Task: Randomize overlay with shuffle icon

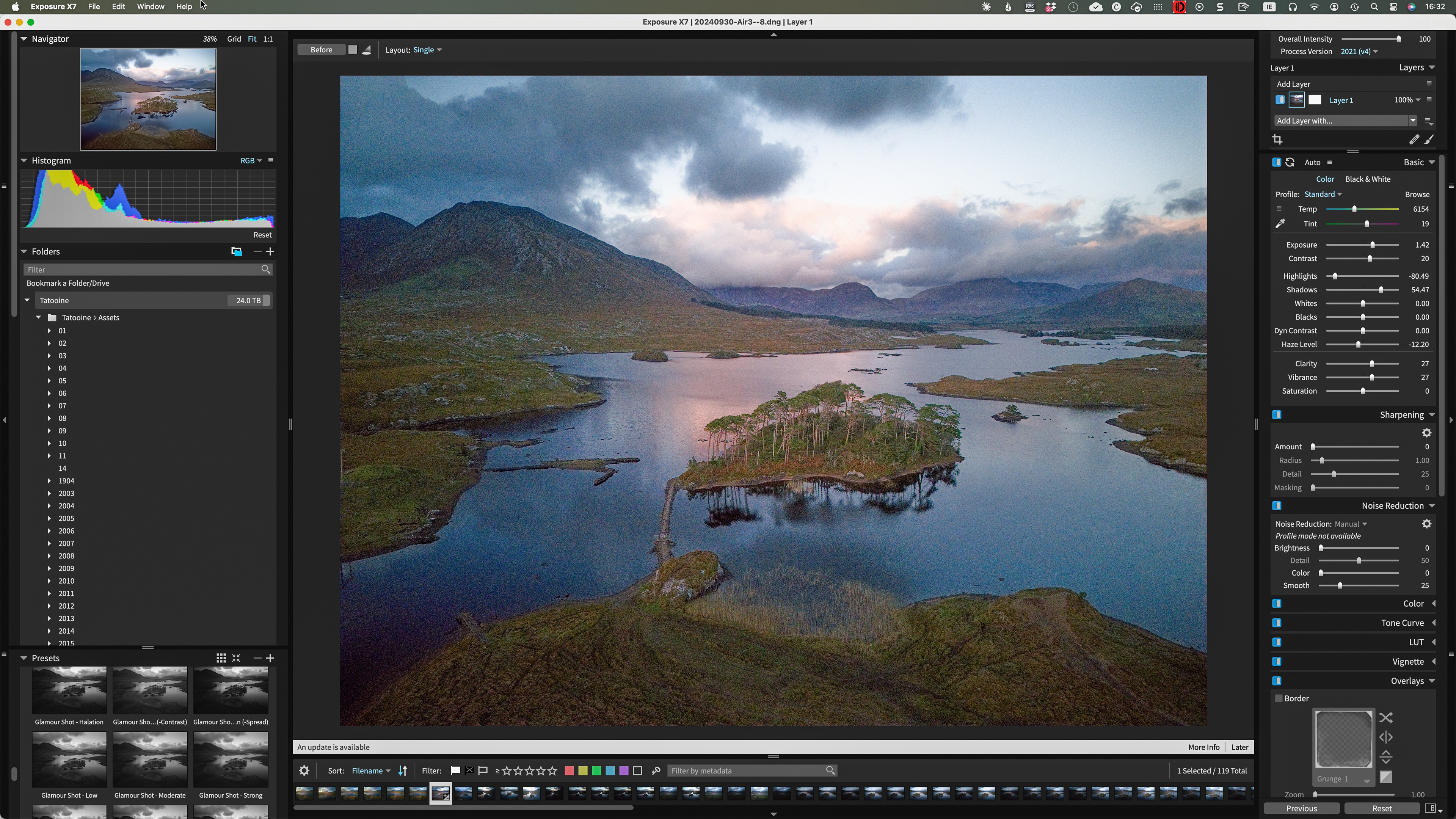Action: click(x=1385, y=718)
